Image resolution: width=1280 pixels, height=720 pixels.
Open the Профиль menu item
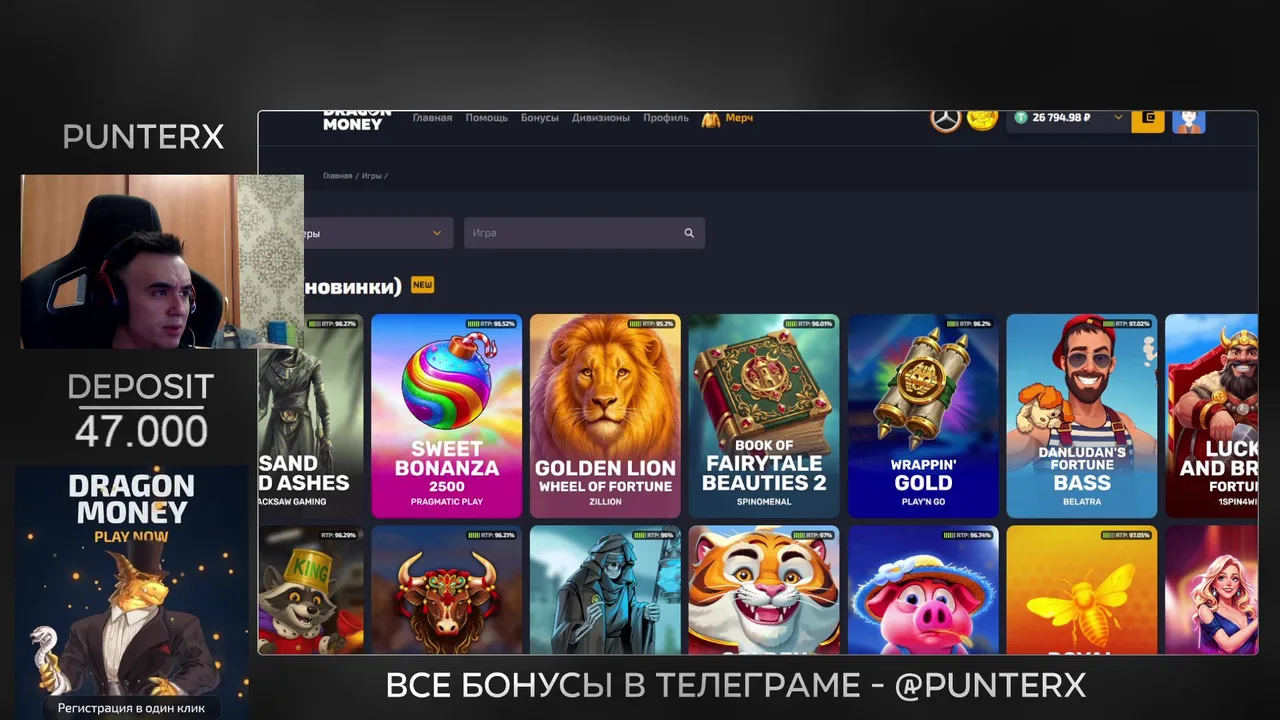pyautogui.click(x=665, y=118)
